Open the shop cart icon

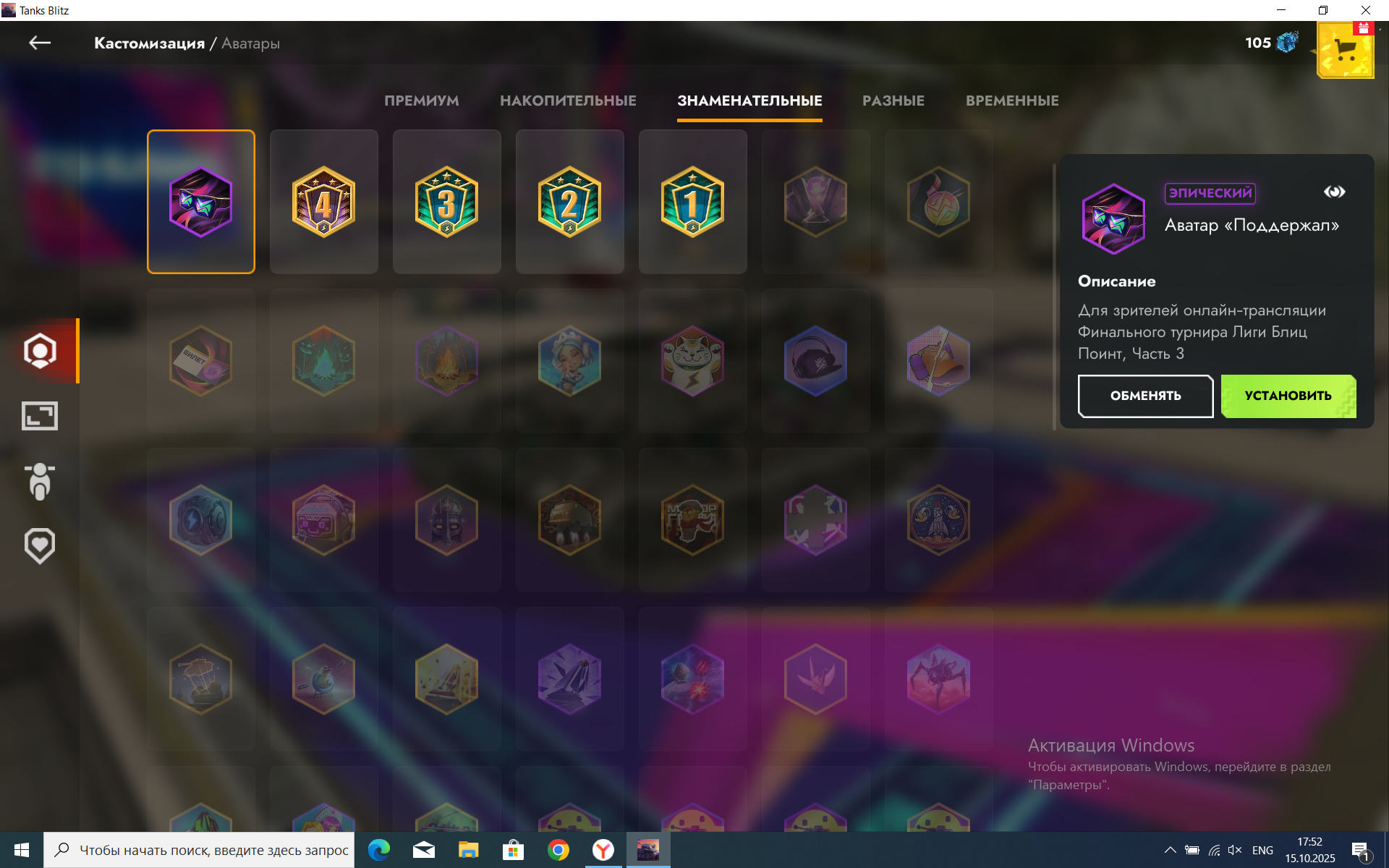(1345, 51)
